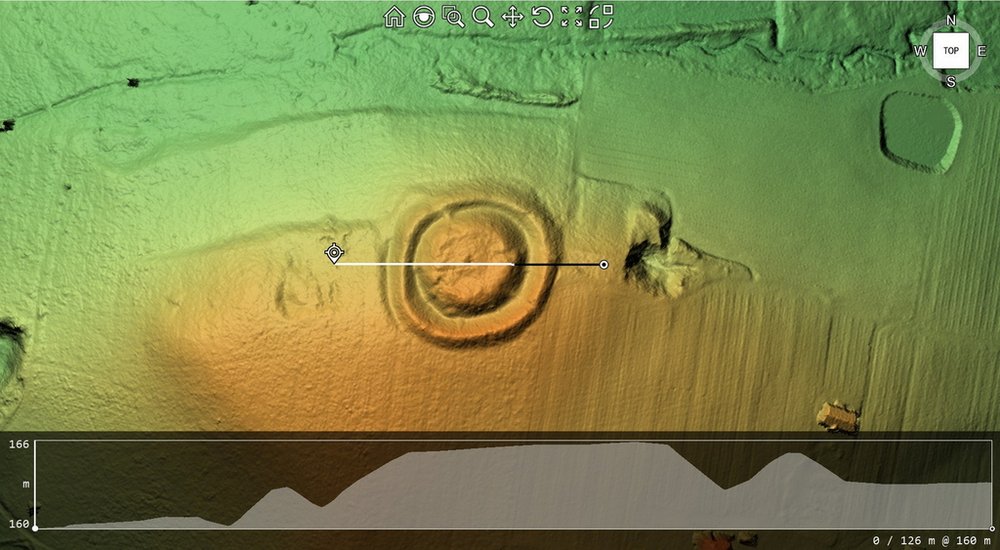Click the profile line's right end handle
1000x550 pixels.
click(x=603, y=265)
